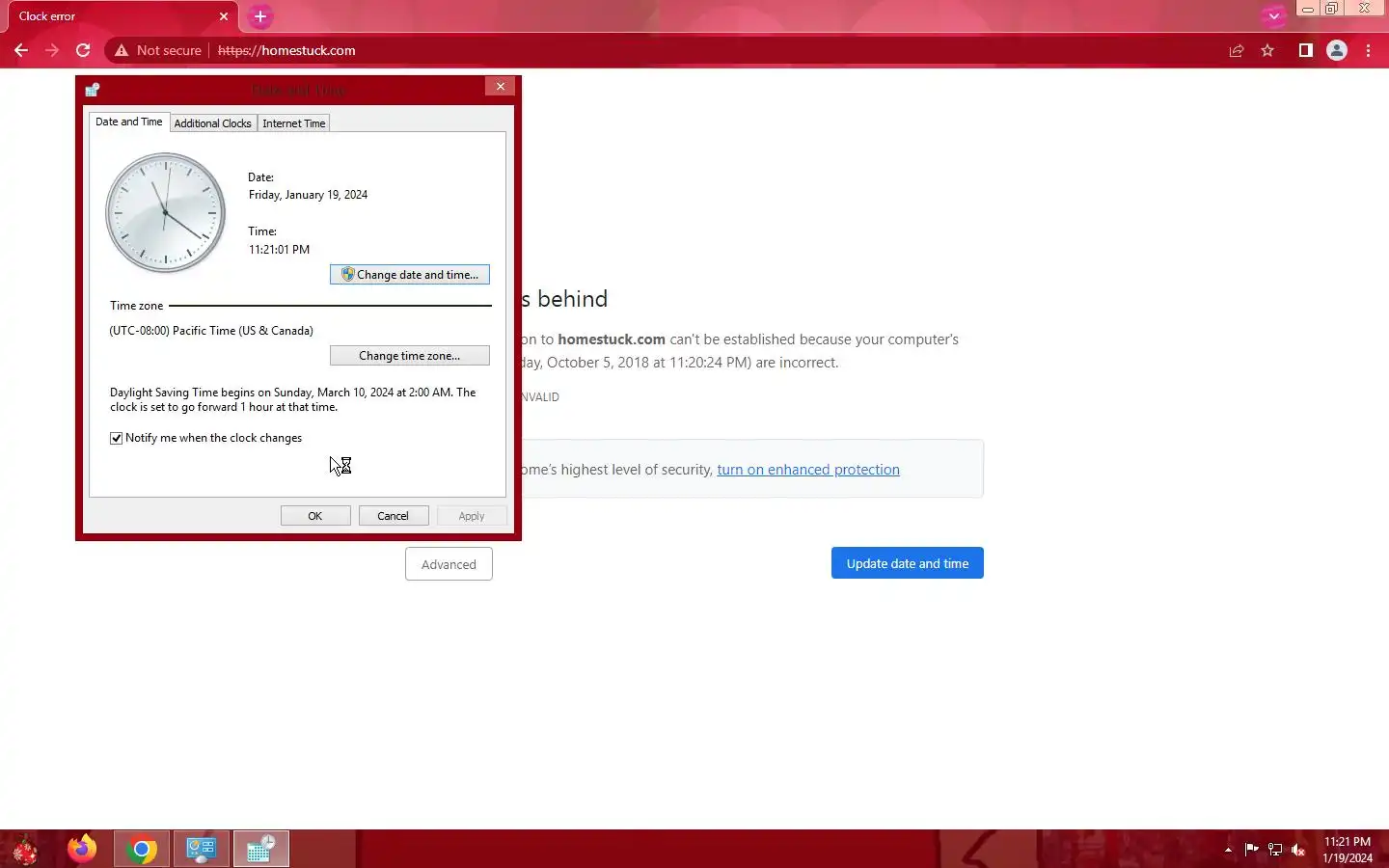Click the Date and Time dialog title icon
The image size is (1389, 868).
pyautogui.click(x=93, y=90)
